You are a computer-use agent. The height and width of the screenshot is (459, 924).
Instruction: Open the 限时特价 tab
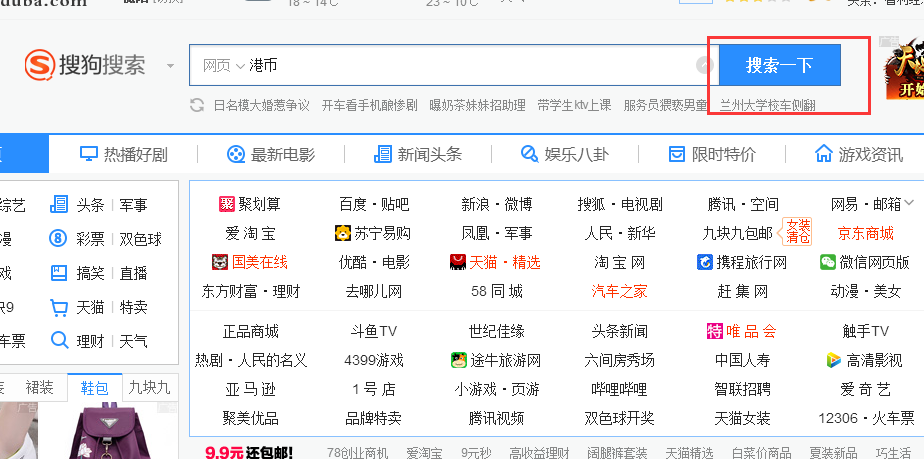[x=712, y=154]
